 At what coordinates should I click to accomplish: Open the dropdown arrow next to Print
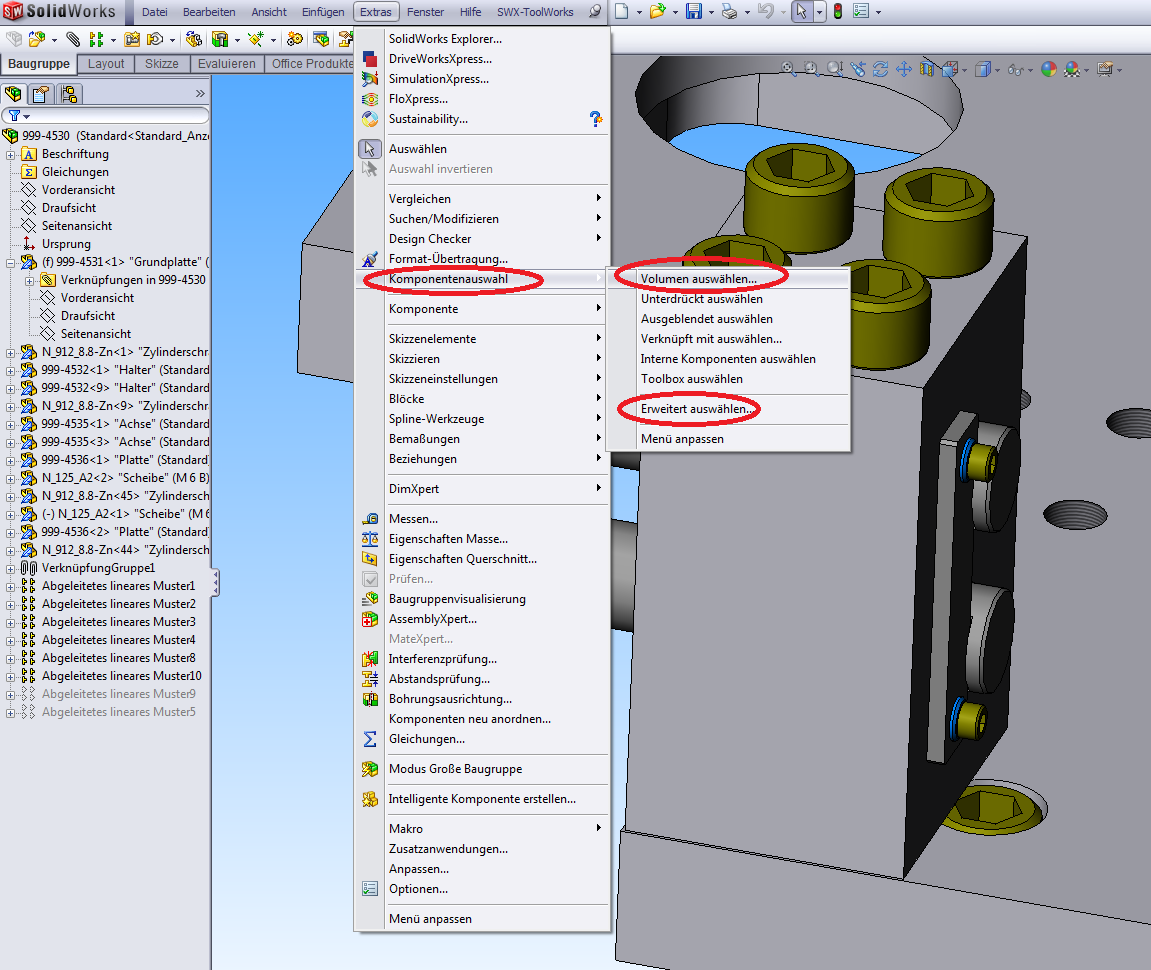(747, 12)
